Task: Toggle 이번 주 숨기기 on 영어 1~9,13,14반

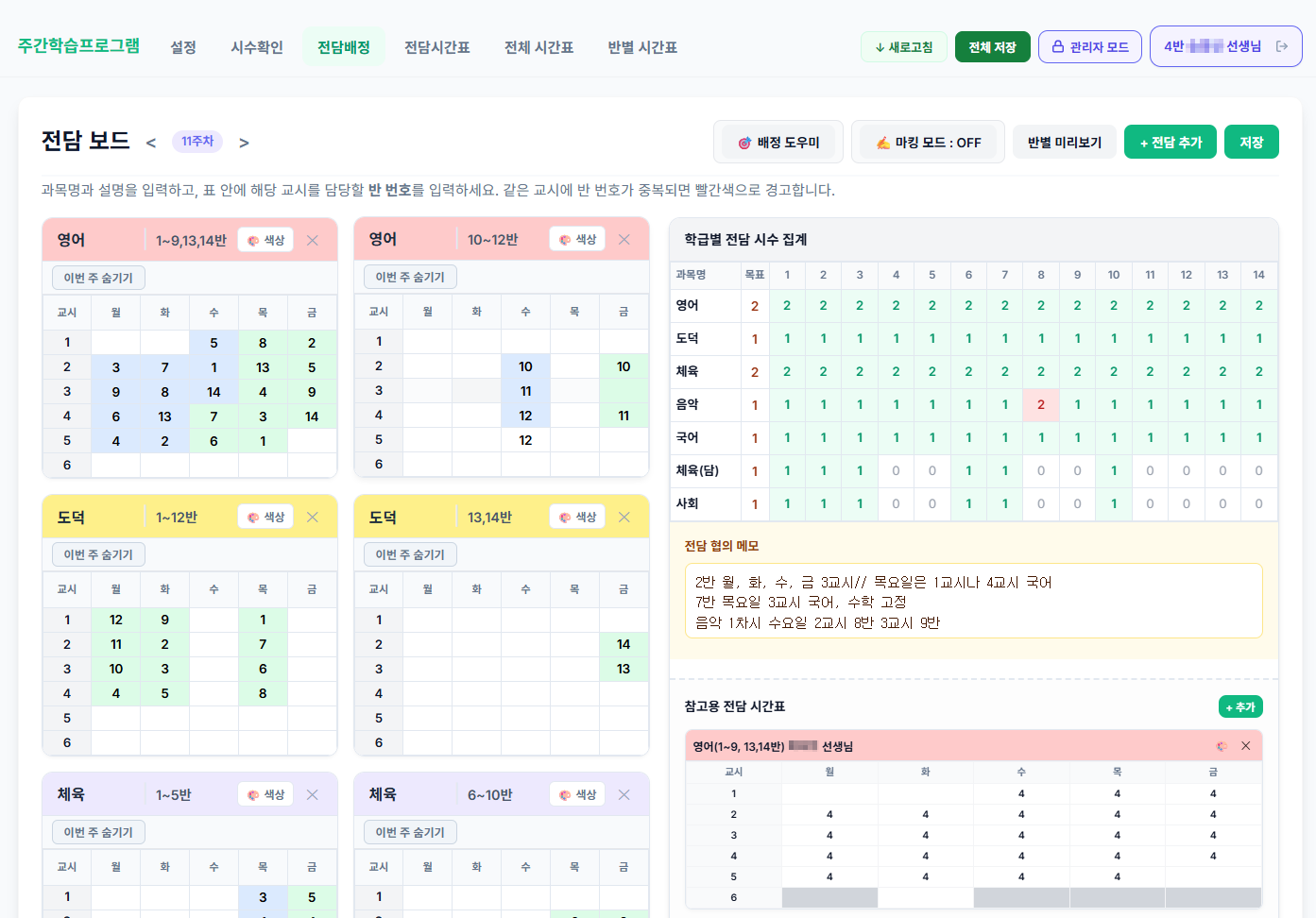Action: [98, 278]
